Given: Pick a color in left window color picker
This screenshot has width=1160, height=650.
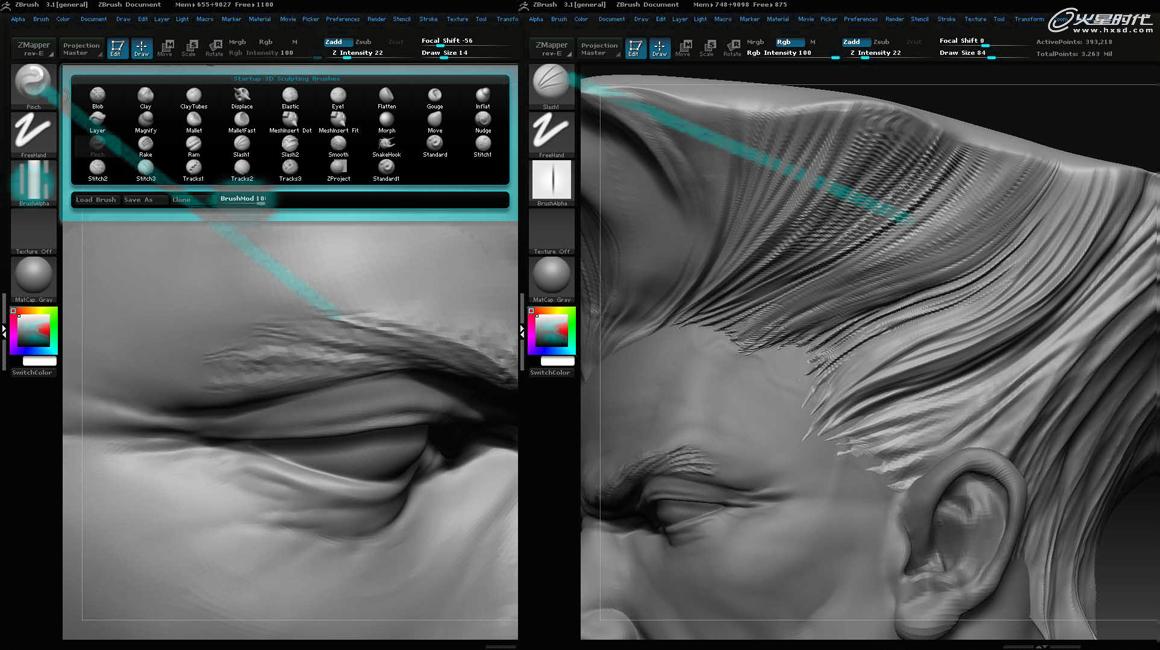Looking at the screenshot, I should pos(33,331).
